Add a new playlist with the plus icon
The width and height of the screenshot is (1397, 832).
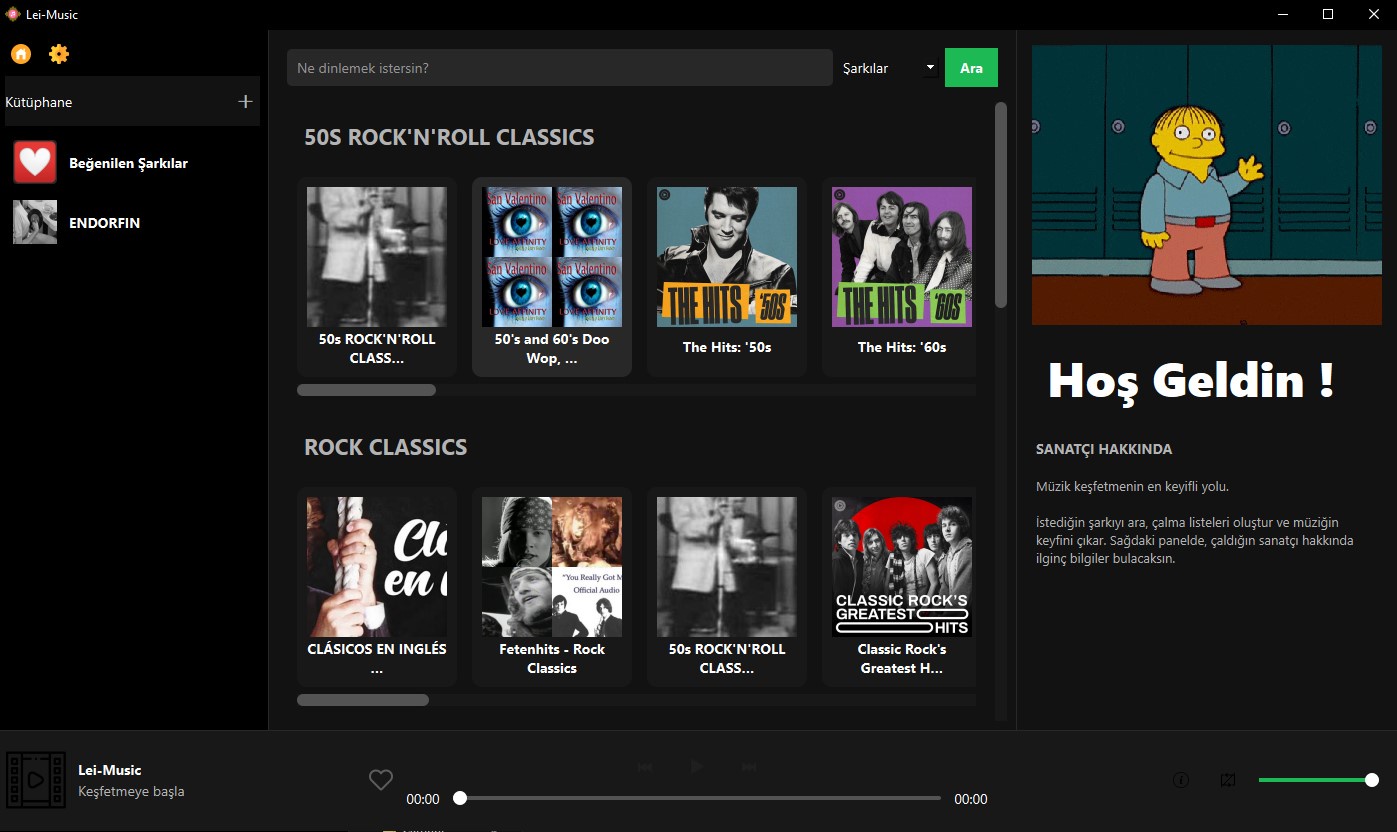pyautogui.click(x=245, y=102)
